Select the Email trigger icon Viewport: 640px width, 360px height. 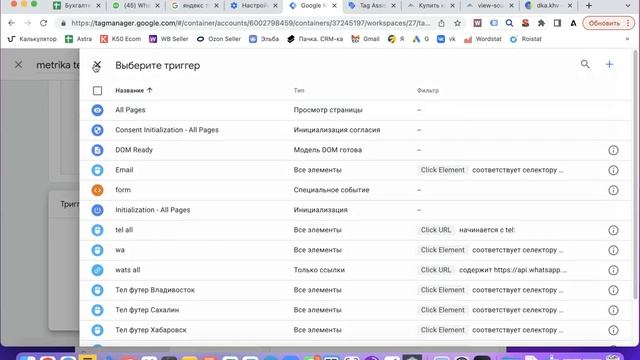tap(97, 170)
